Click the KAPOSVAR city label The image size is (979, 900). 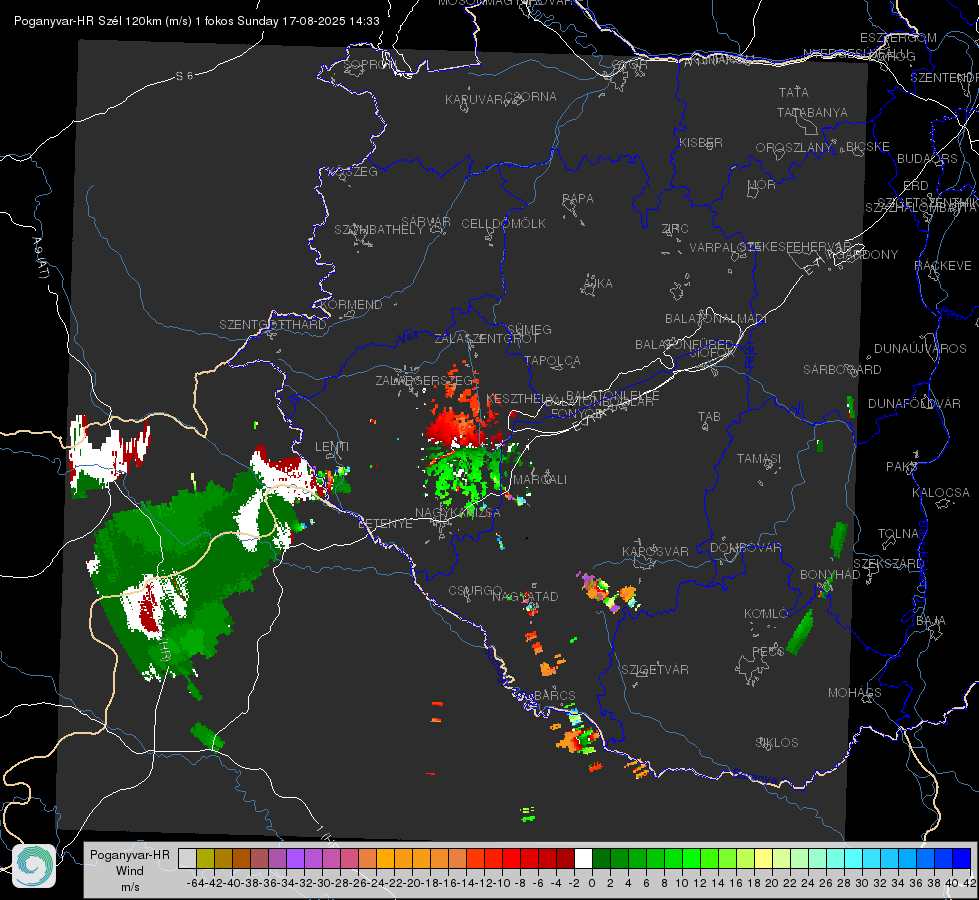pyautogui.click(x=656, y=551)
